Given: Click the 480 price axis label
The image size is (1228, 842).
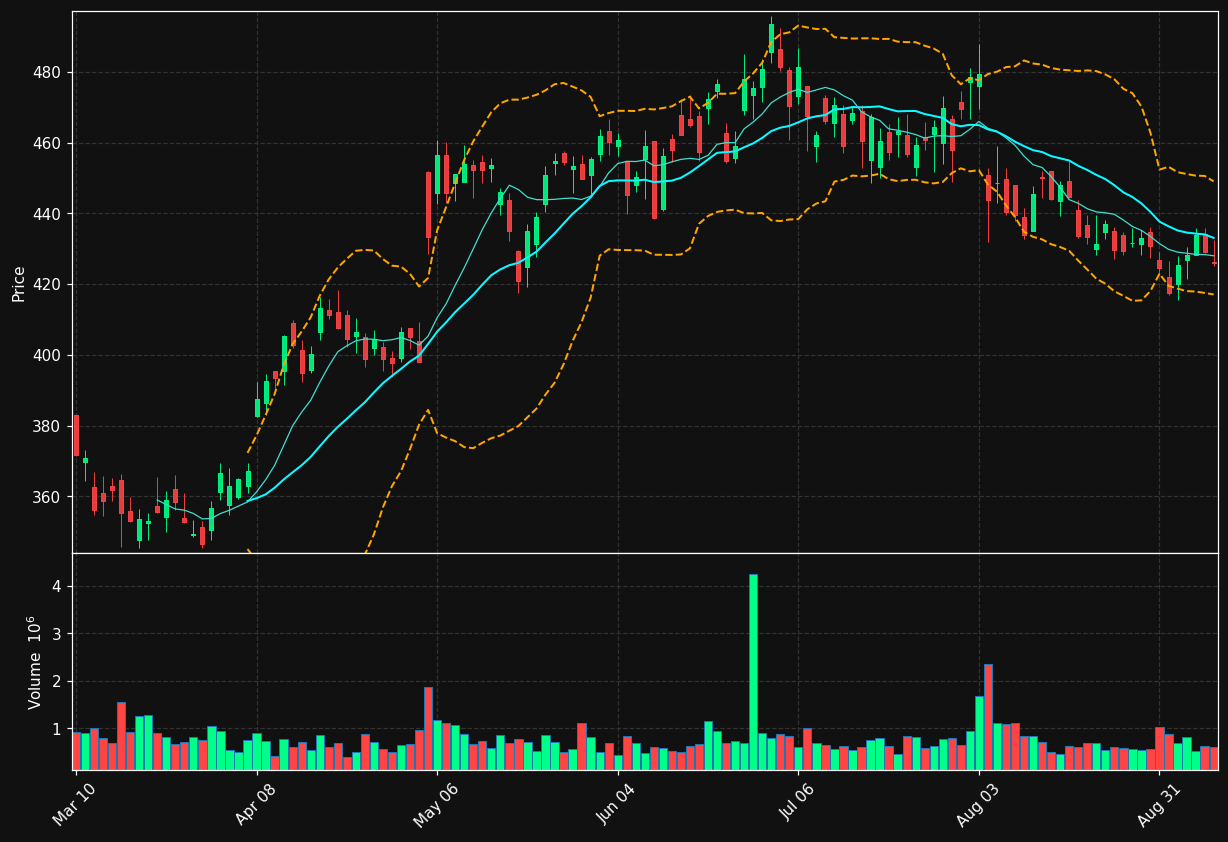Looking at the screenshot, I should click(48, 73).
